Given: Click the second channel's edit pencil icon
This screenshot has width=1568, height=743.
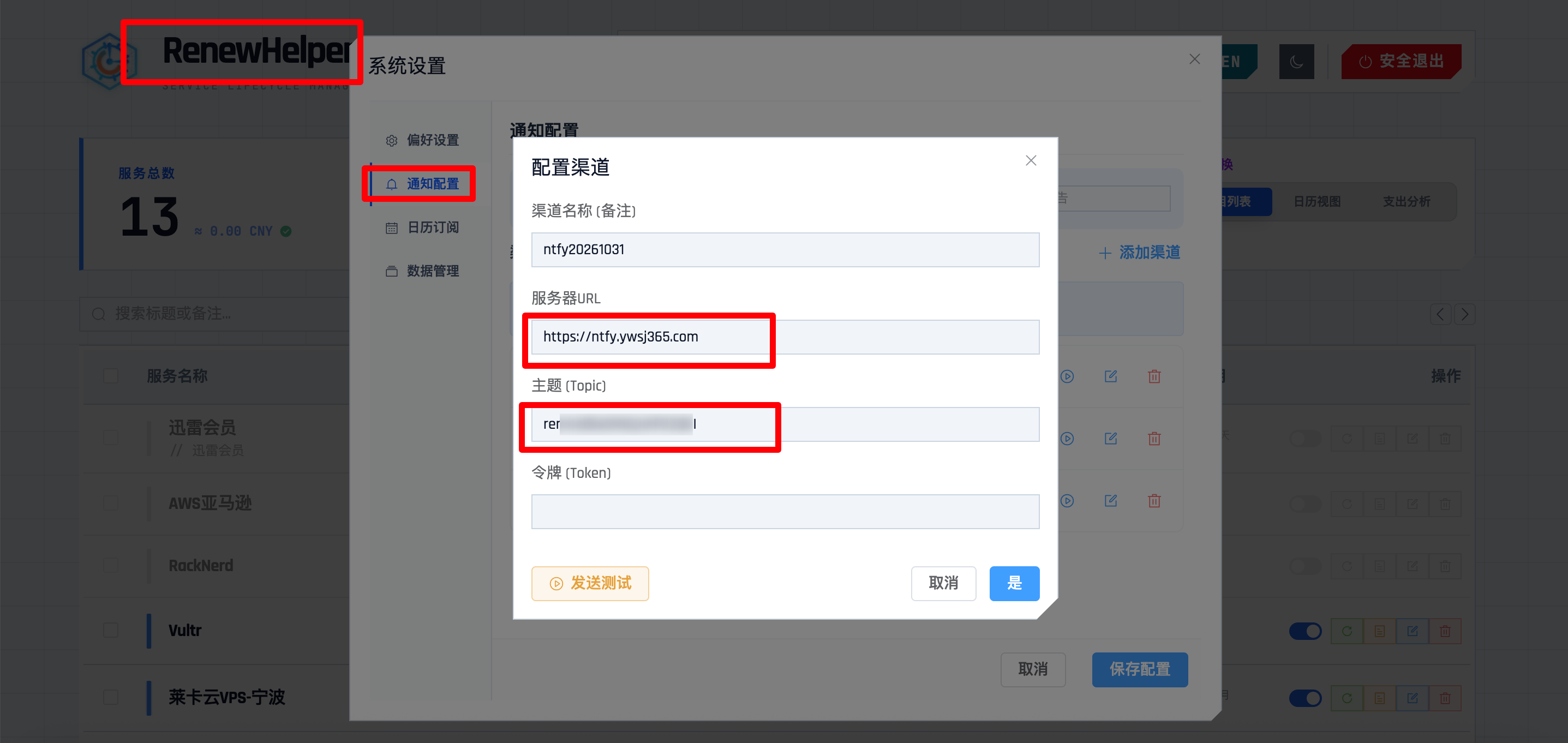Looking at the screenshot, I should click(x=1111, y=439).
